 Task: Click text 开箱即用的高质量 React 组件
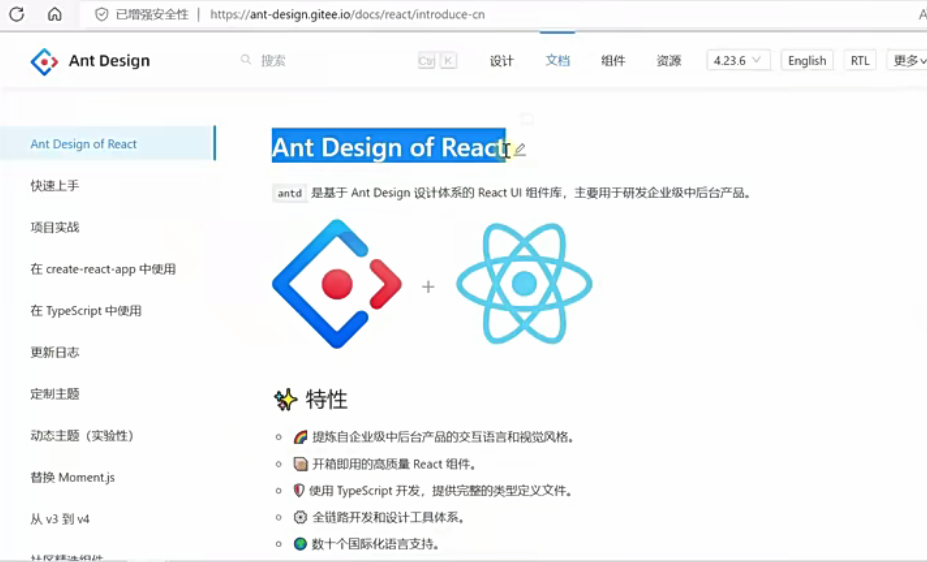[x=394, y=464]
